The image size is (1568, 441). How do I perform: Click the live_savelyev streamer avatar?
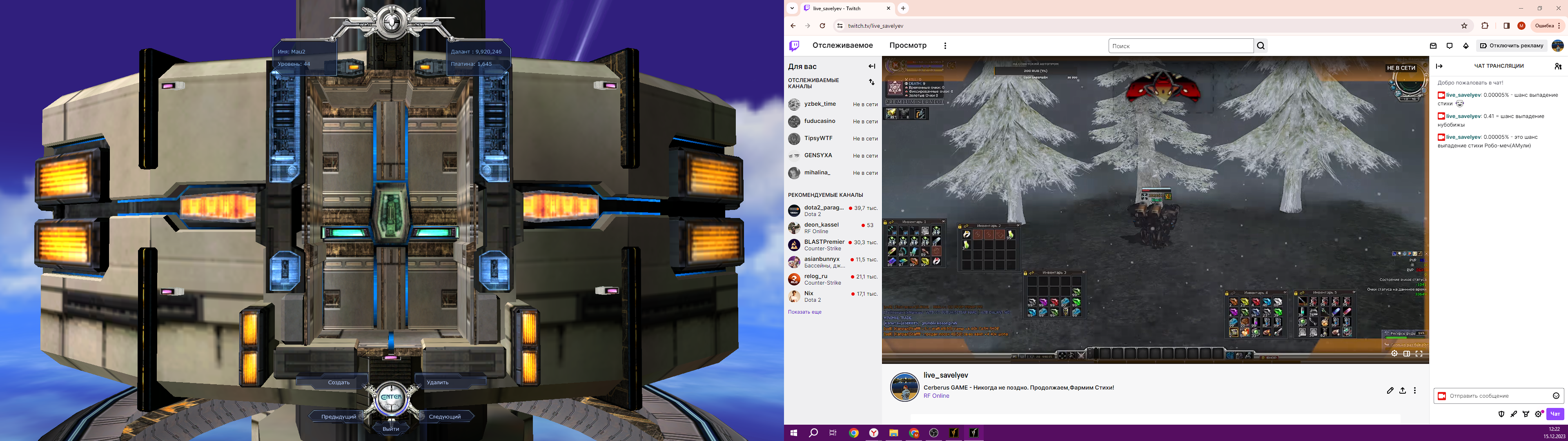tap(904, 387)
